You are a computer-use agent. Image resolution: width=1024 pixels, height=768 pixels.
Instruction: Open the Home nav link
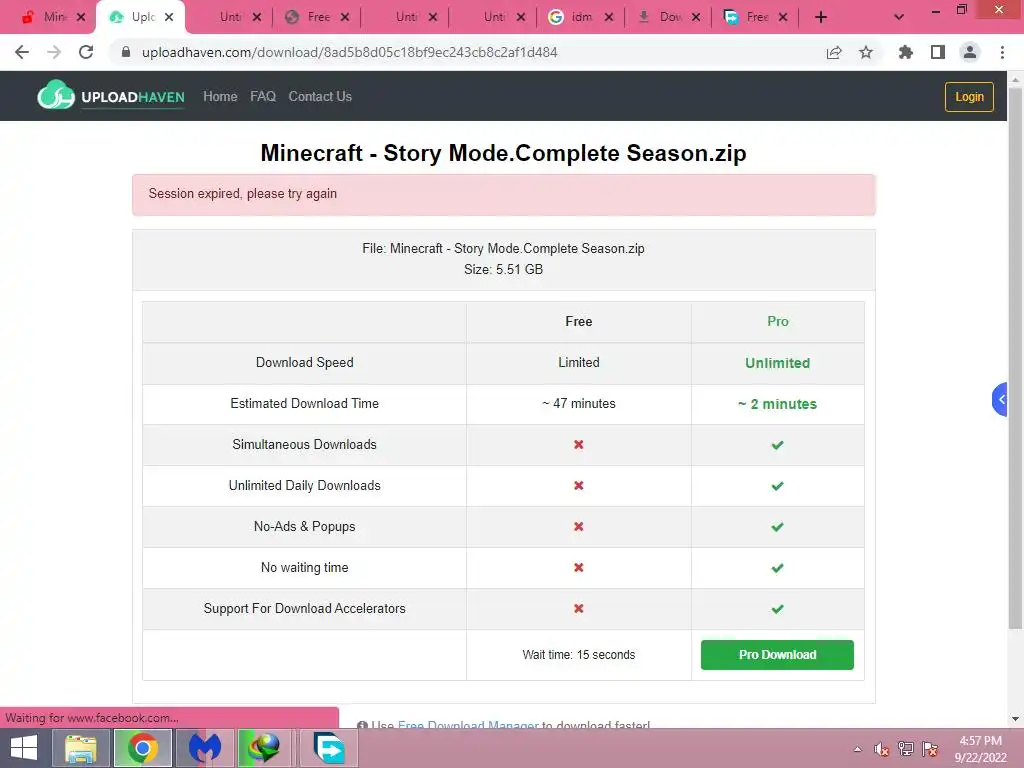click(x=220, y=97)
